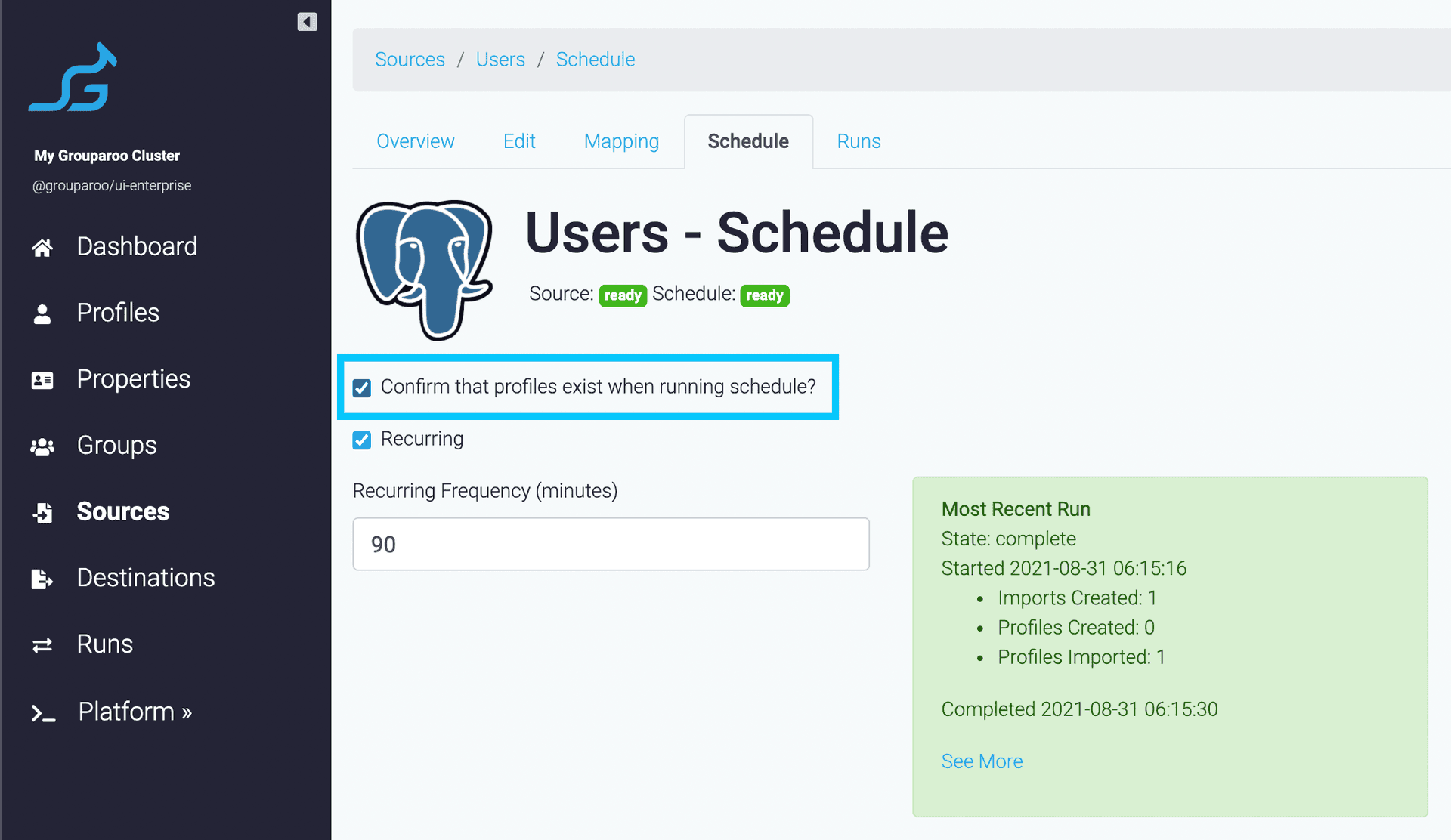Click the Schedule ready status badge

pyautogui.click(x=765, y=295)
